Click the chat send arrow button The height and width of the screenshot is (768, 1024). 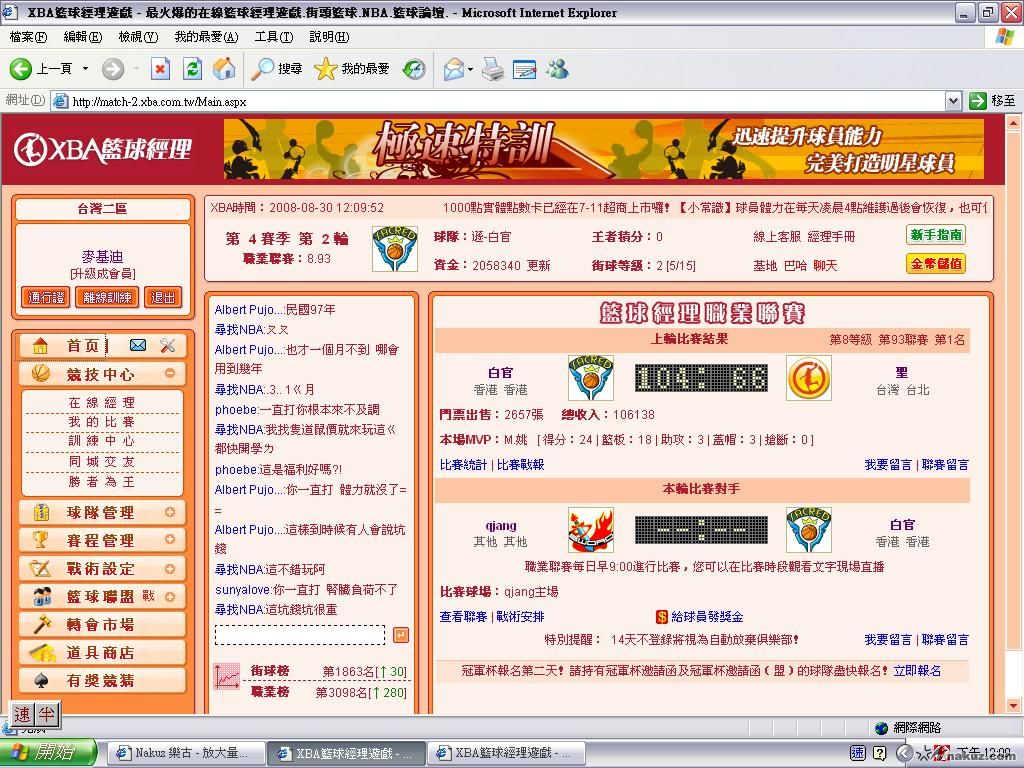coord(400,635)
